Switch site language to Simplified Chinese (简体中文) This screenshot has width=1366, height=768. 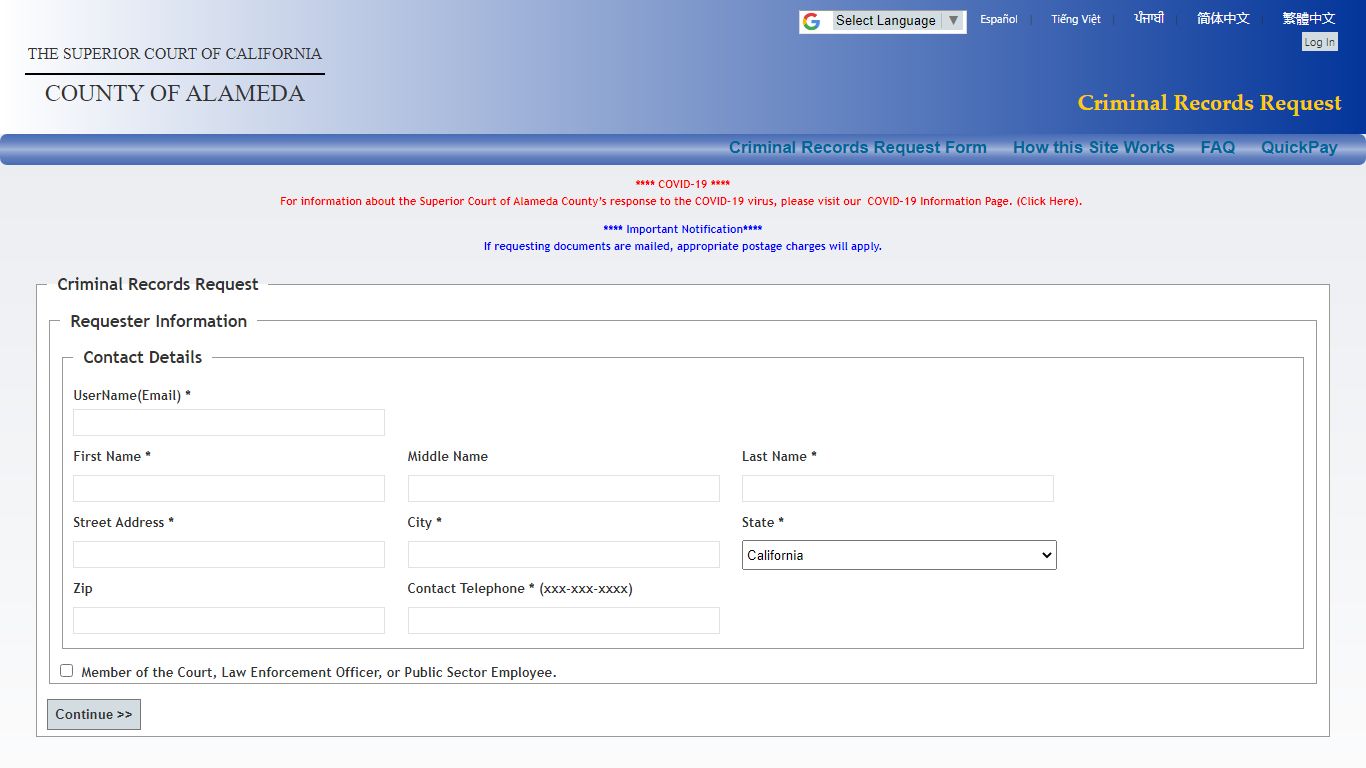(x=1223, y=18)
